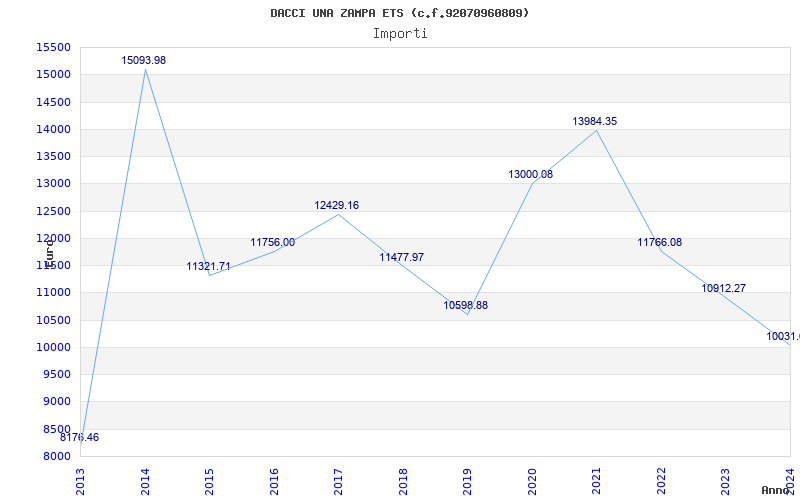Click the 2020 x-axis label

pos(532,481)
